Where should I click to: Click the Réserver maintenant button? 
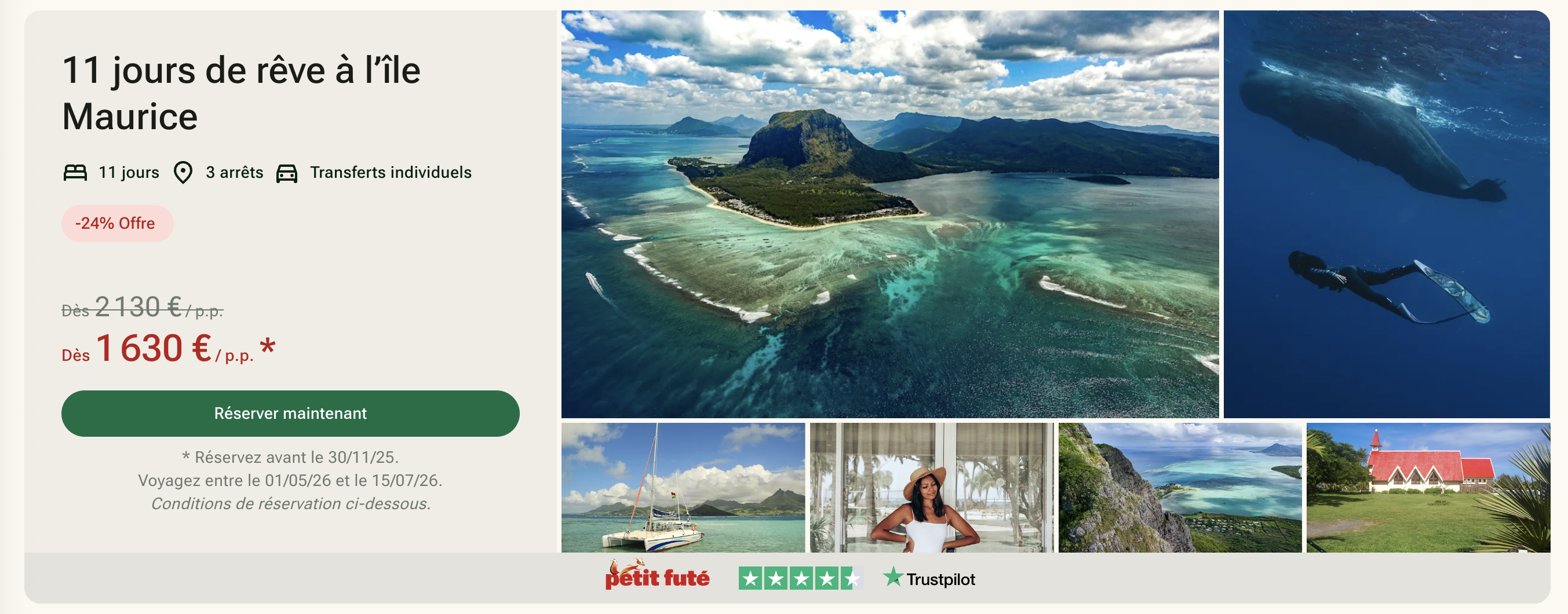click(x=290, y=413)
